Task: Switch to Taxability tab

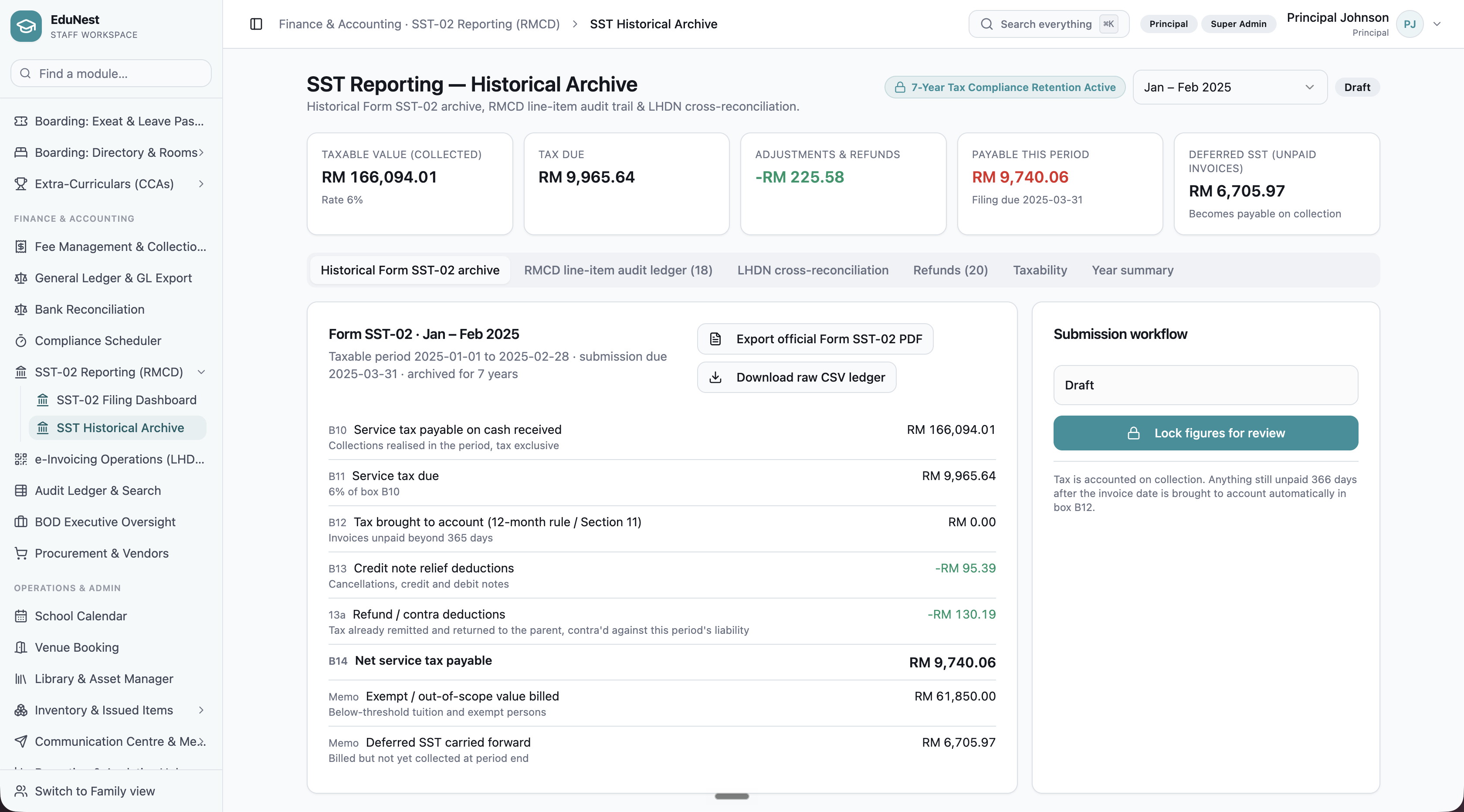Action: point(1040,270)
